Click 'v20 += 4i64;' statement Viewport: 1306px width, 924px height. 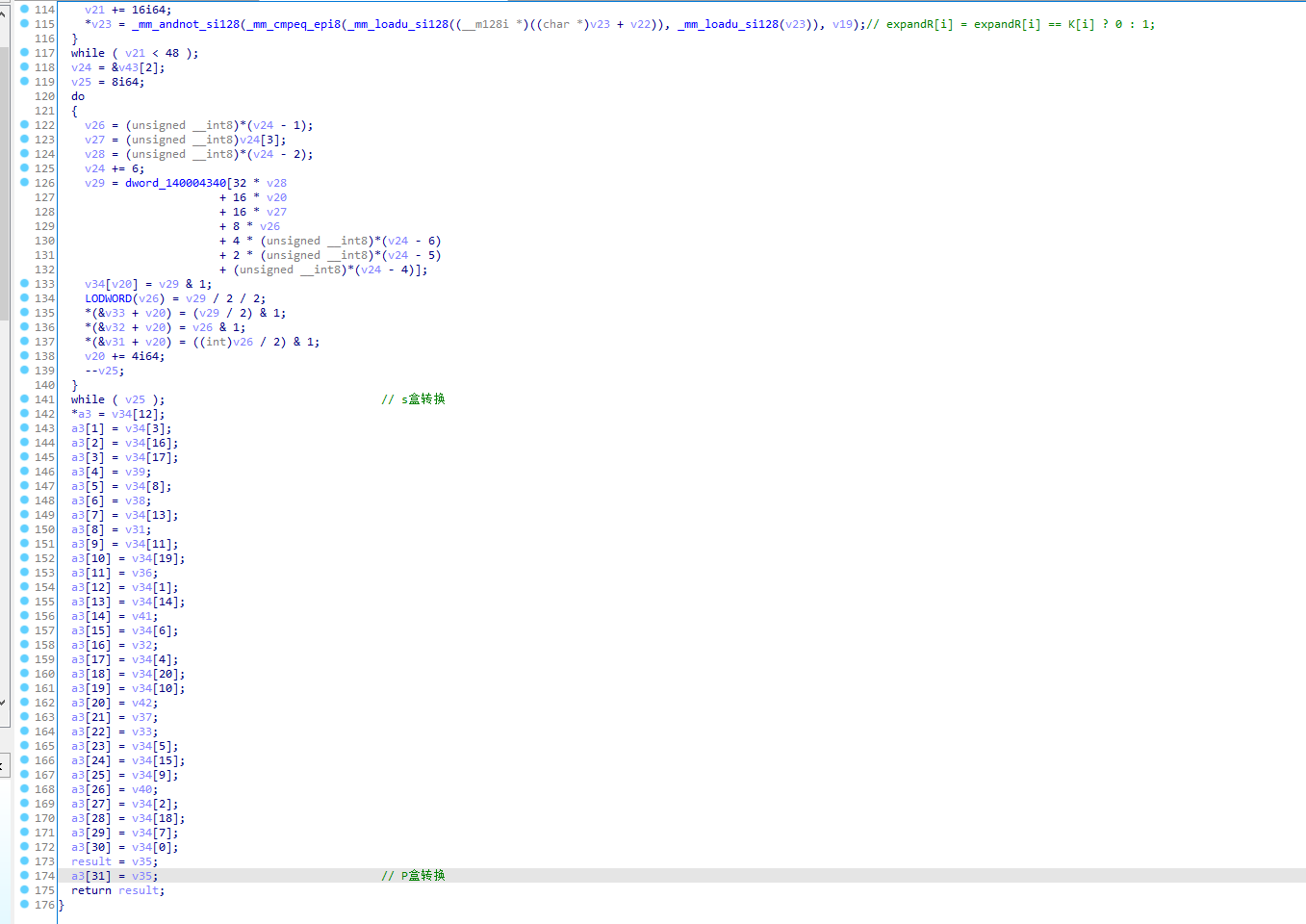pos(124,356)
